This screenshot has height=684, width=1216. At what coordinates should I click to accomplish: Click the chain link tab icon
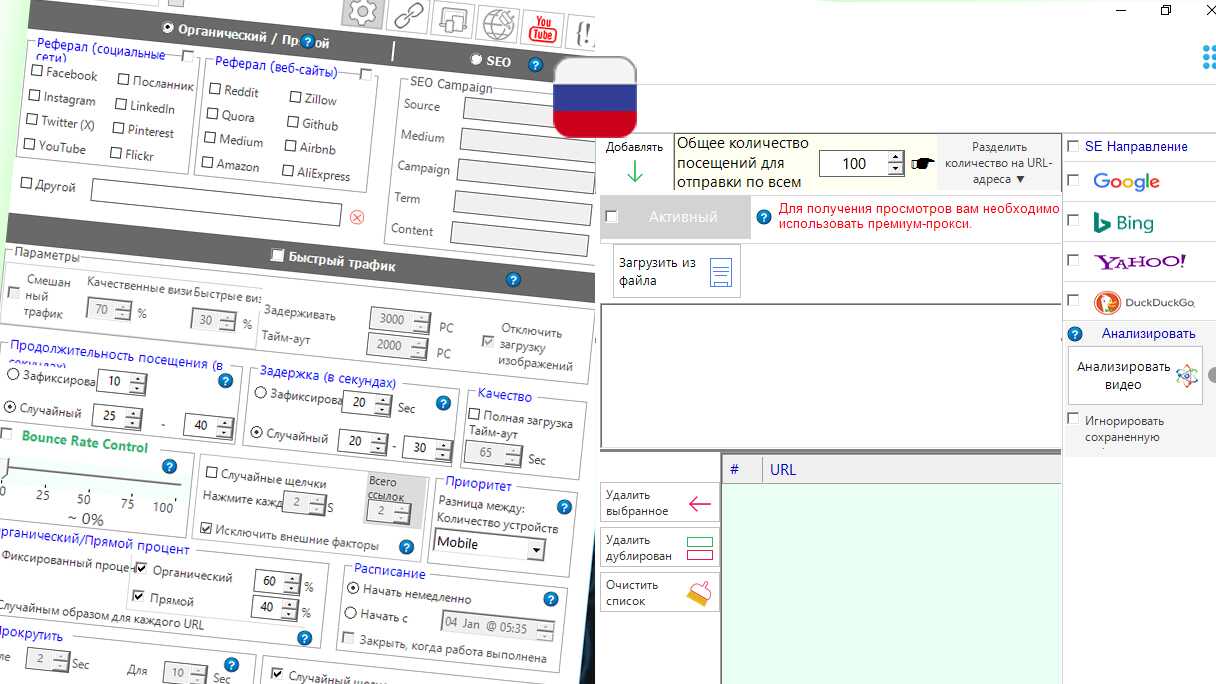point(409,17)
